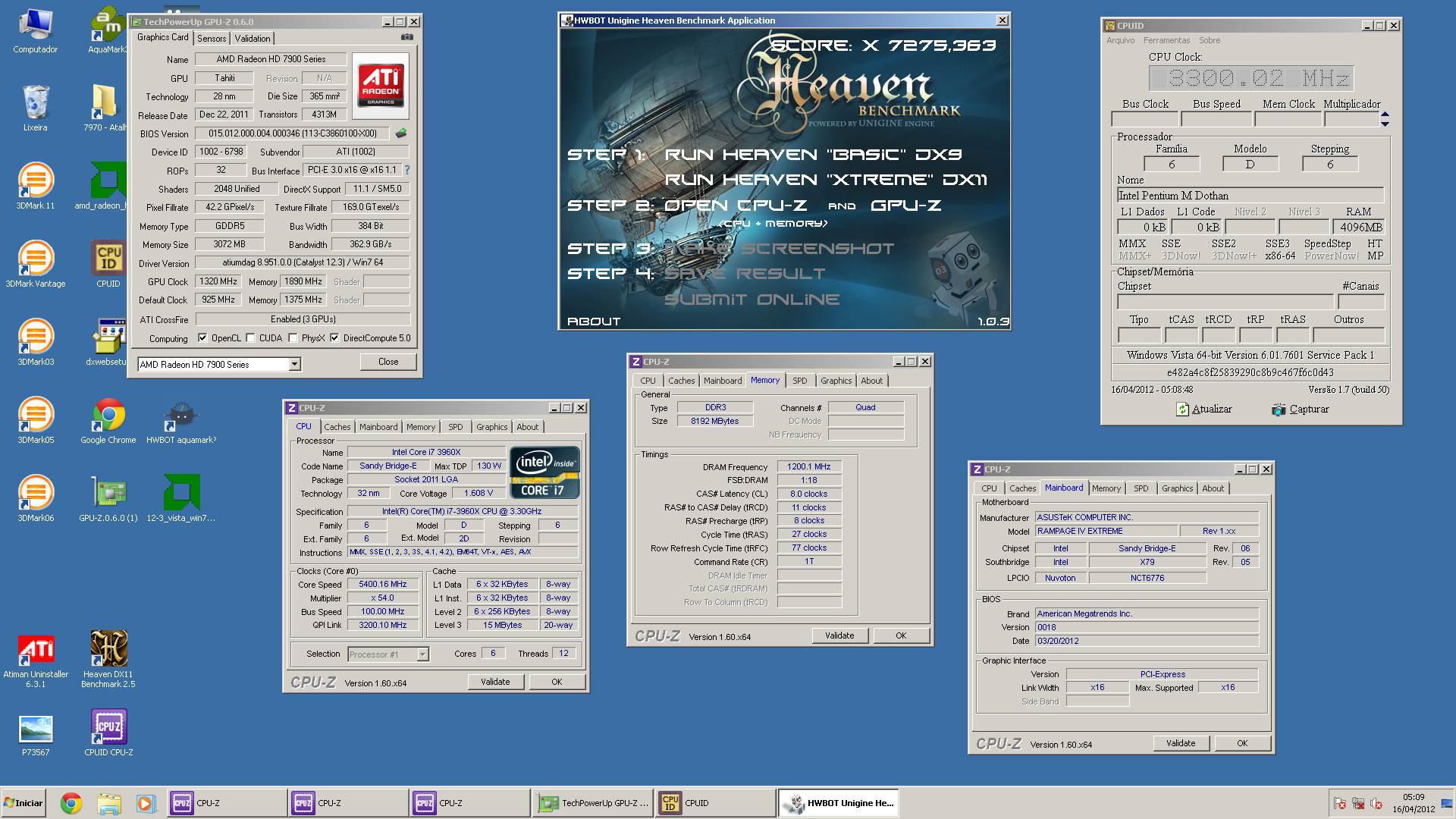1456x819 pixels.
Task: Click the Core Speed 5400.16 MHz value
Action: (x=383, y=584)
